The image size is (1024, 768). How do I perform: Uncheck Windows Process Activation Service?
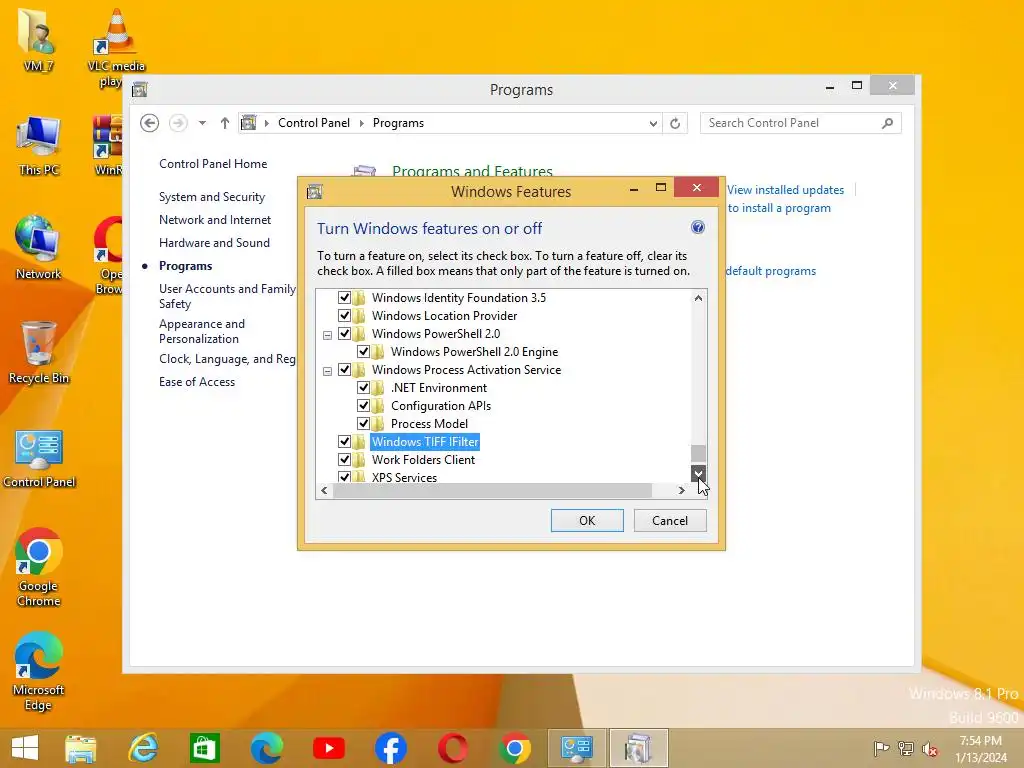(344, 370)
